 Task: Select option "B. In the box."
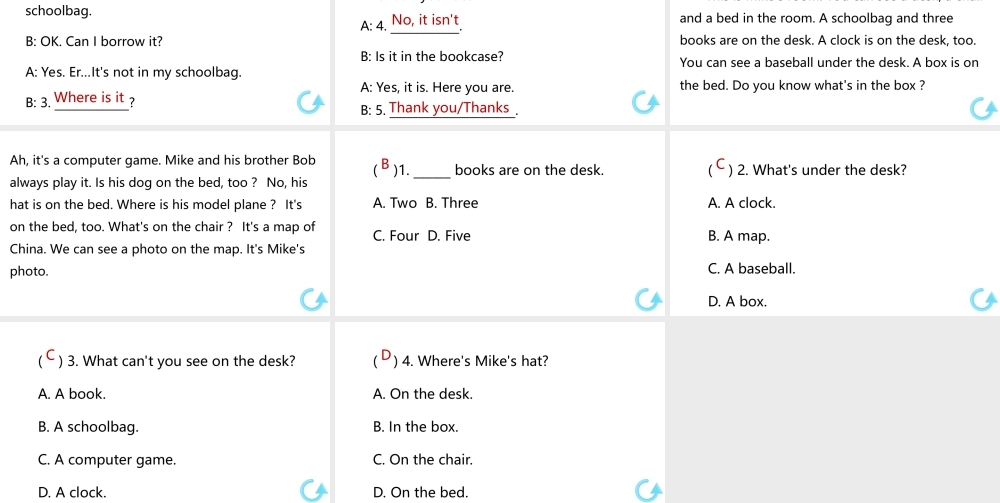tap(415, 427)
